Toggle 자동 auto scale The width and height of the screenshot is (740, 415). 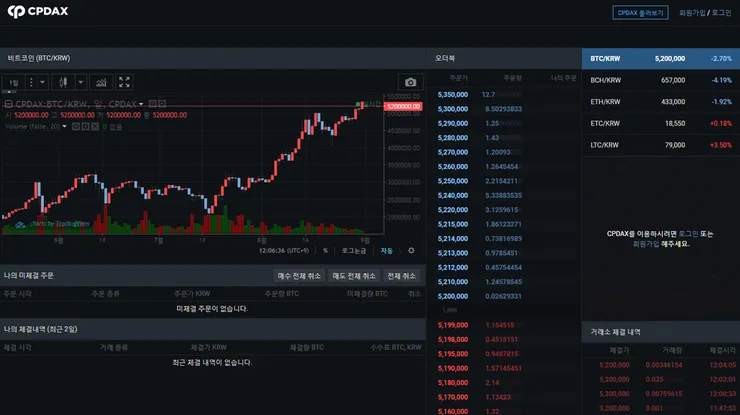[387, 251]
